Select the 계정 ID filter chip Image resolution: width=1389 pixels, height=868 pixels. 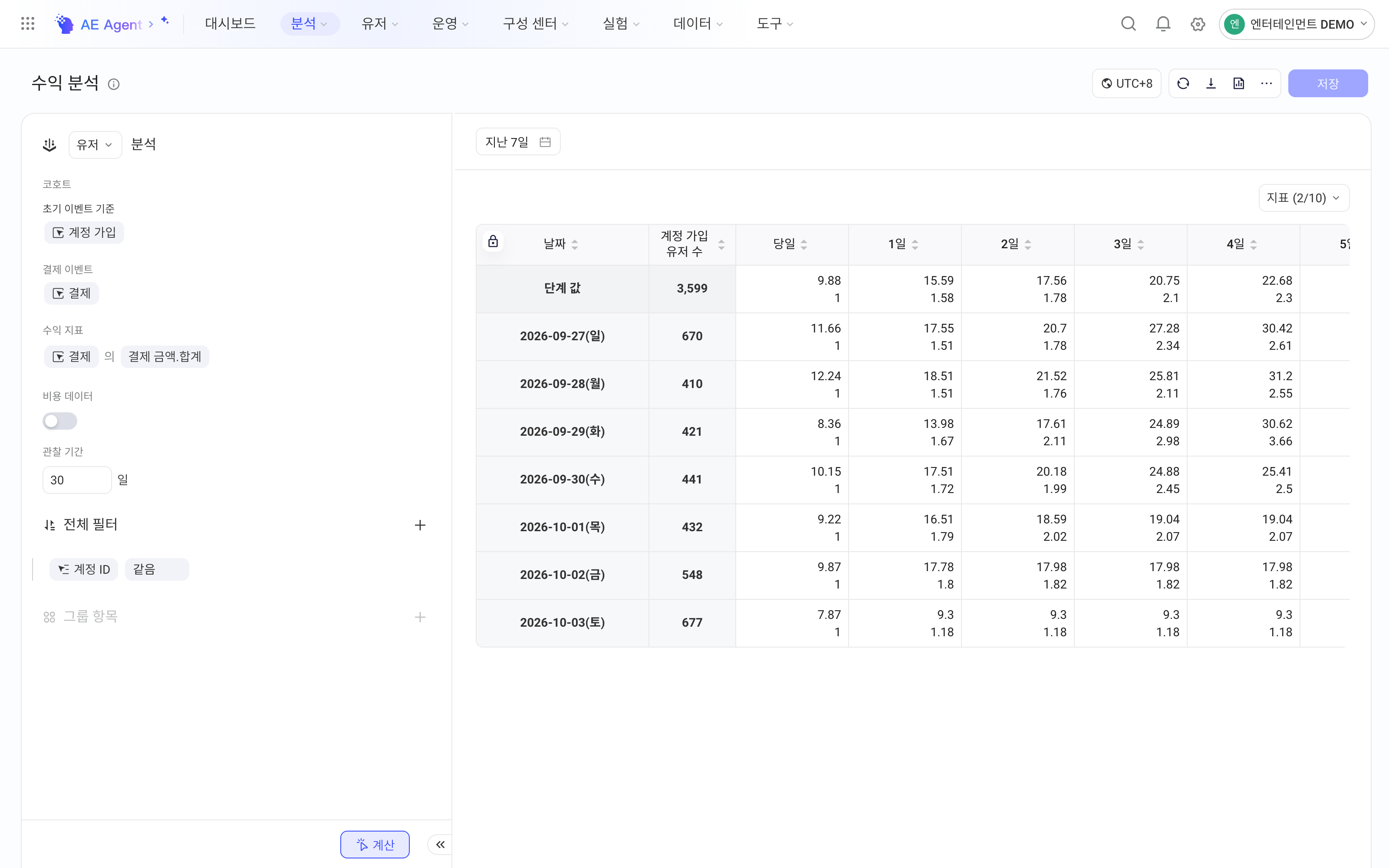pyautogui.click(x=84, y=569)
